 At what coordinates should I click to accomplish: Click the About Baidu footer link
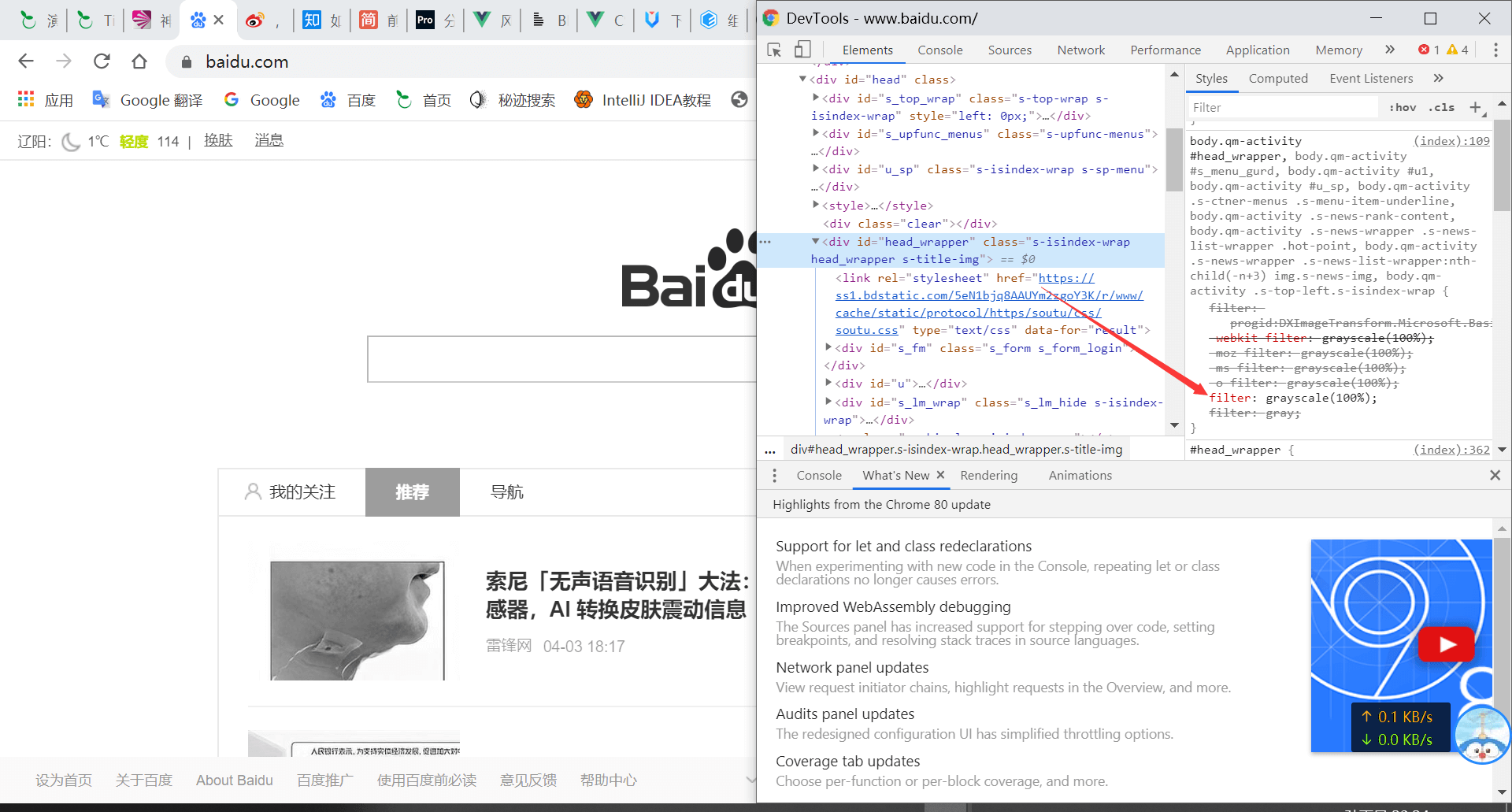[235, 780]
